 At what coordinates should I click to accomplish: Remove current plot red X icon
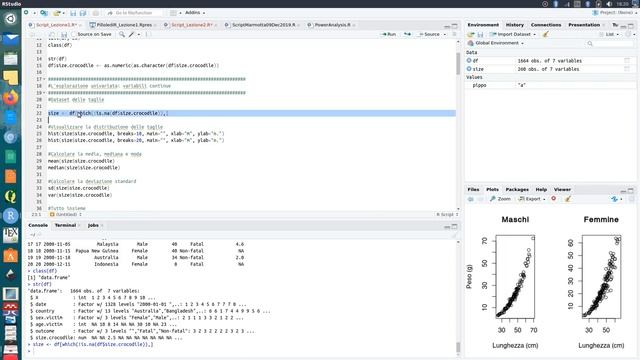[x=554, y=199]
